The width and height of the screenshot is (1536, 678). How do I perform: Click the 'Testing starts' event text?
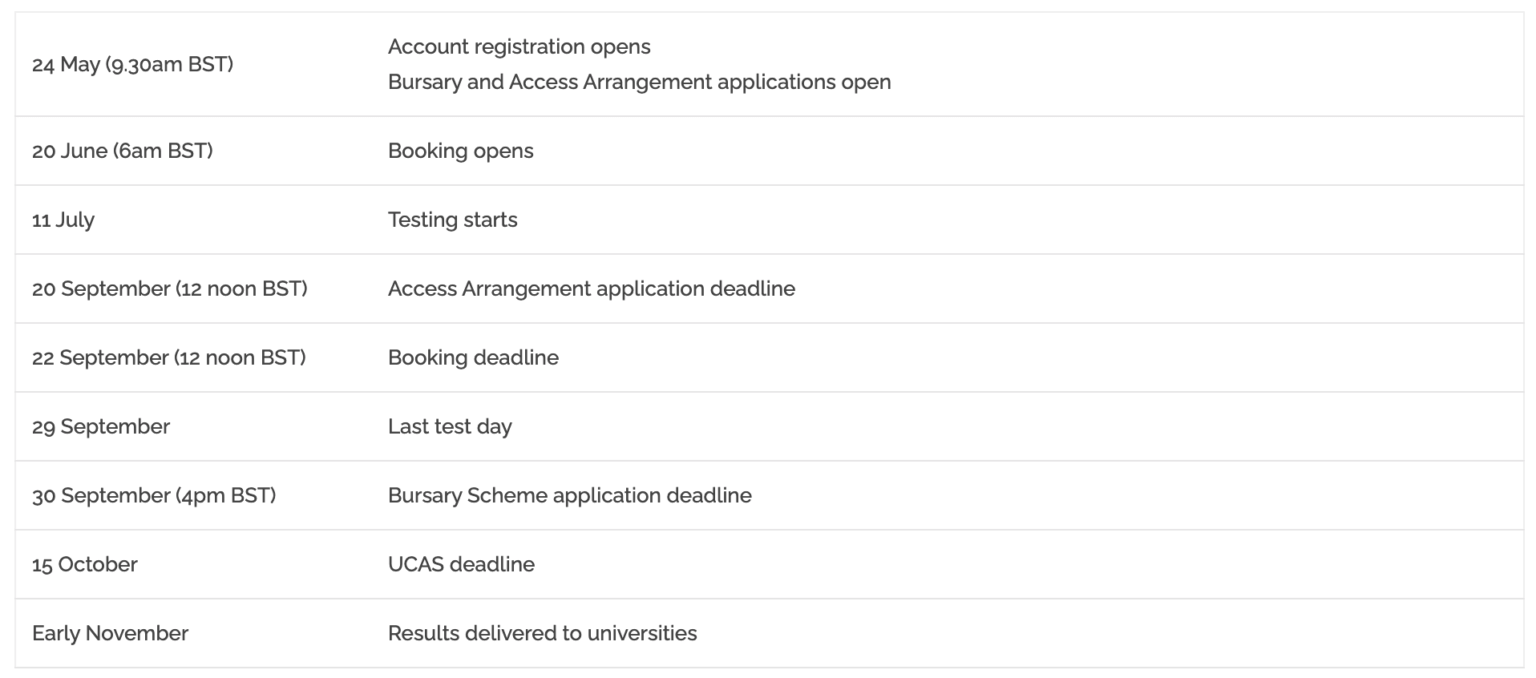[452, 220]
